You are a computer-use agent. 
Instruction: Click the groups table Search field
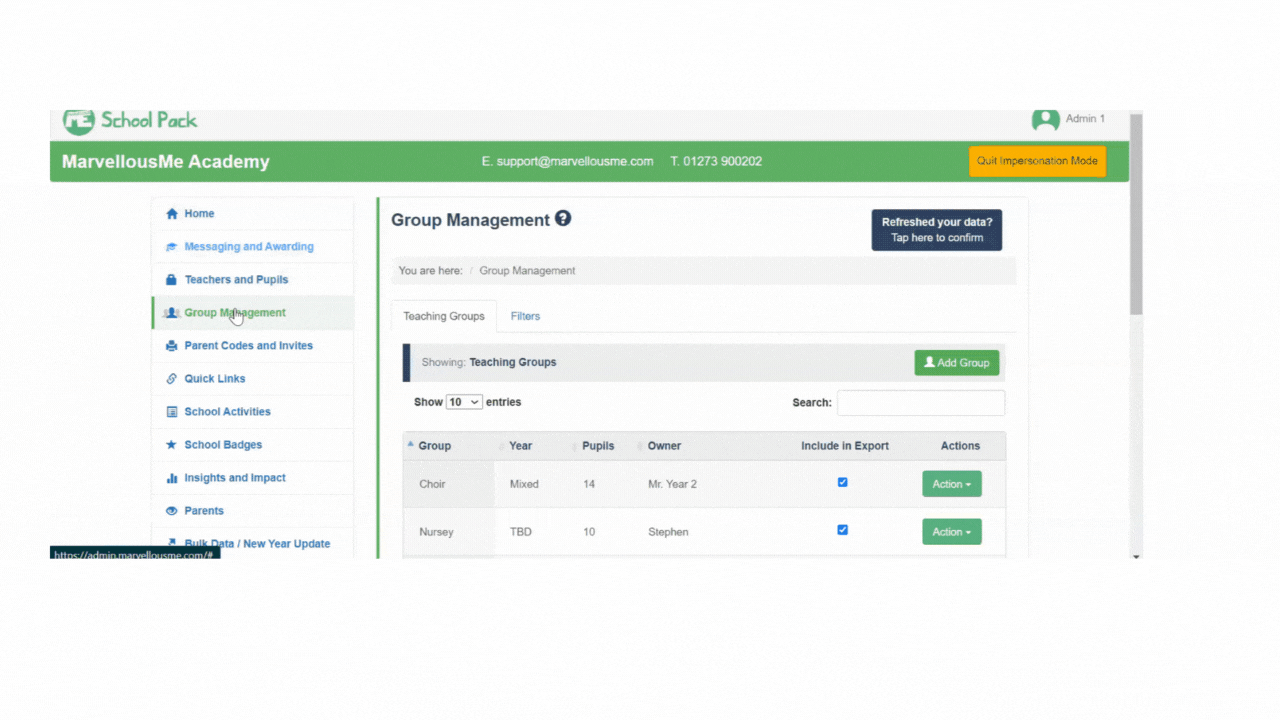point(920,403)
